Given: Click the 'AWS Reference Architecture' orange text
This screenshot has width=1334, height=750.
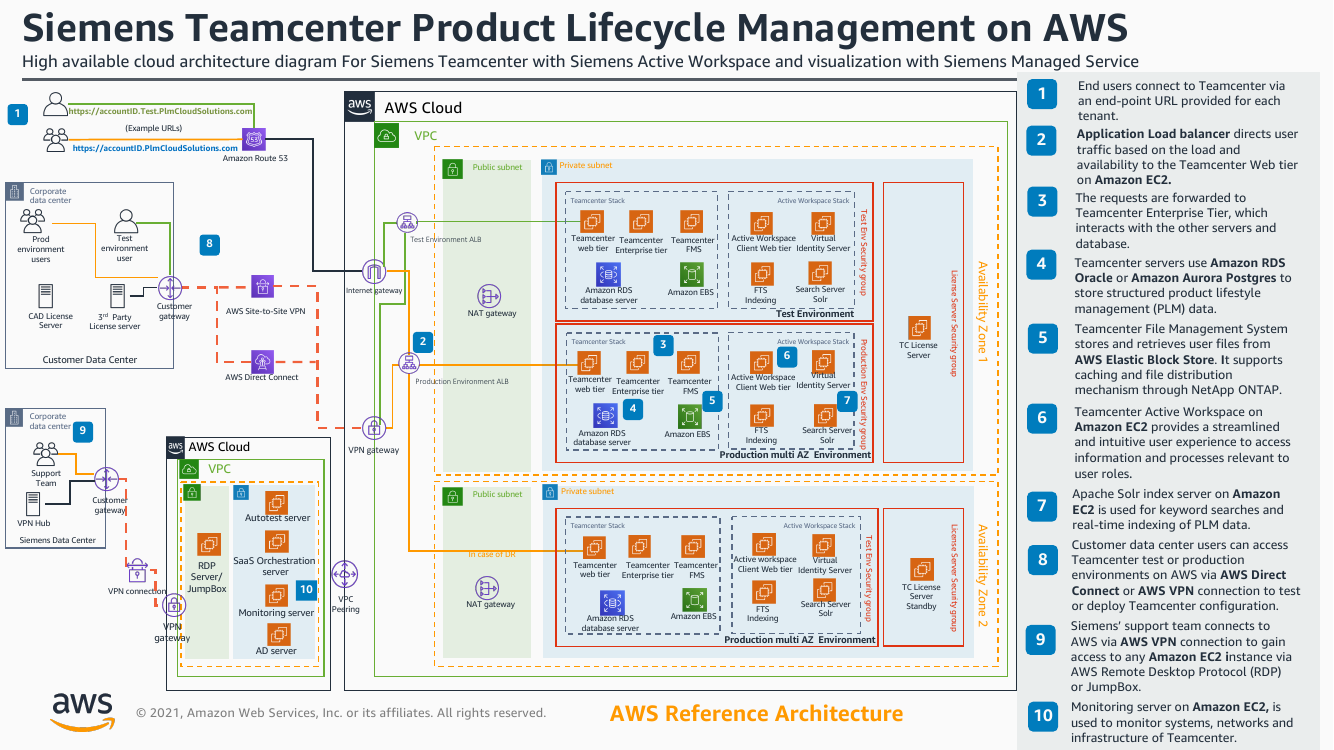Looking at the screenshot, I should (x=756, y=714).
